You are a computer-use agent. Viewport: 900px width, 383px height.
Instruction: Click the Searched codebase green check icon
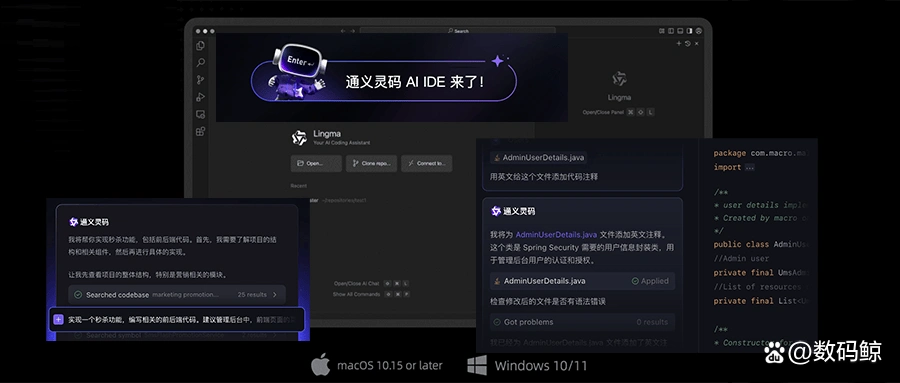(x=77, y=295)
